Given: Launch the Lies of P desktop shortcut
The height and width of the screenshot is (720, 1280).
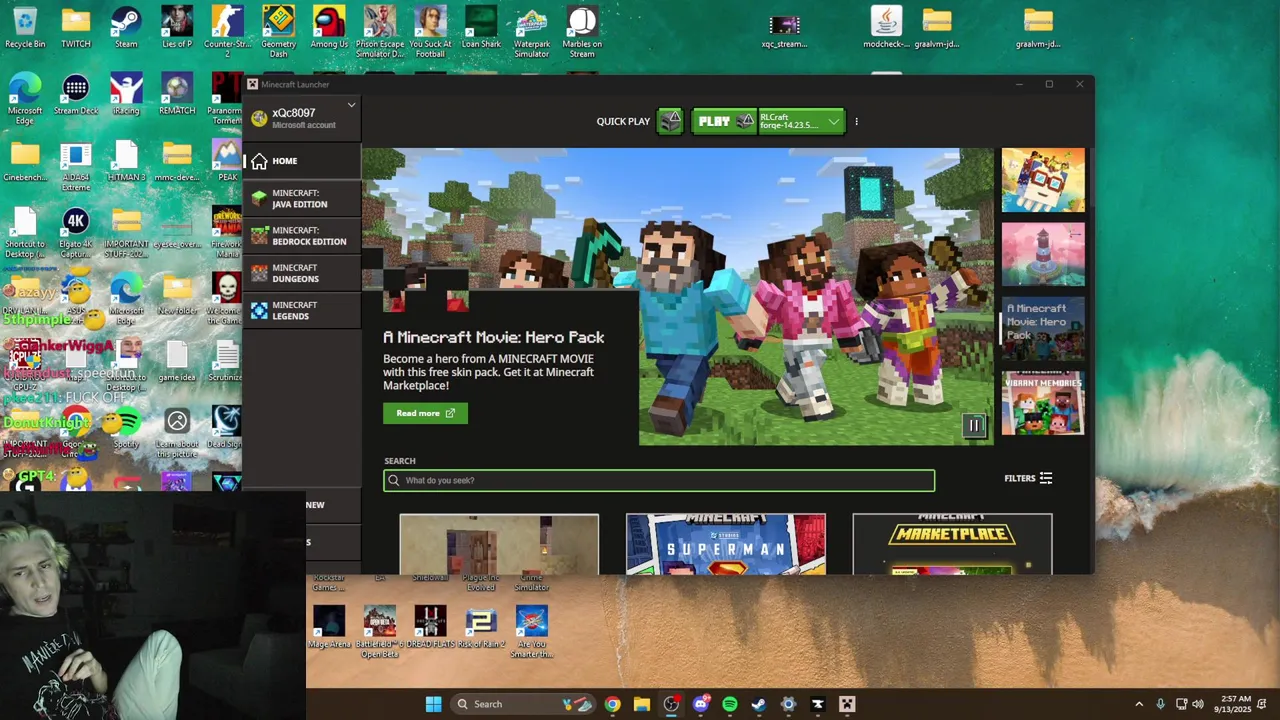Looking at the screenshot, I should pyautogui.click(x=177, y=28).
